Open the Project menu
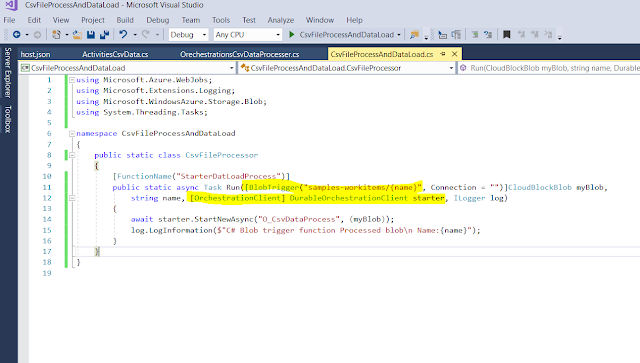 tap(93, 20)
